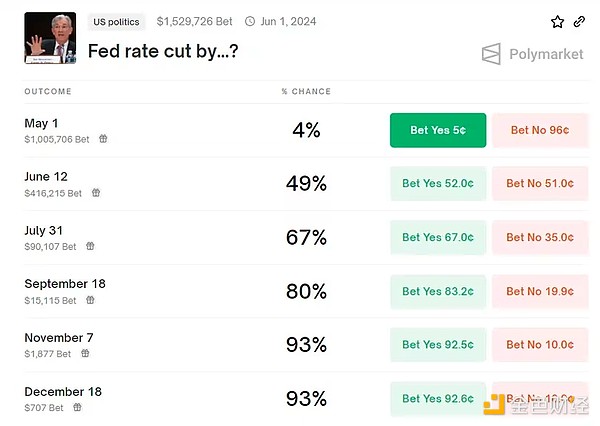The width and height of the screenshot is (600, 426).
Task: Click the Polymarket logo
Action: pos(532,54)
